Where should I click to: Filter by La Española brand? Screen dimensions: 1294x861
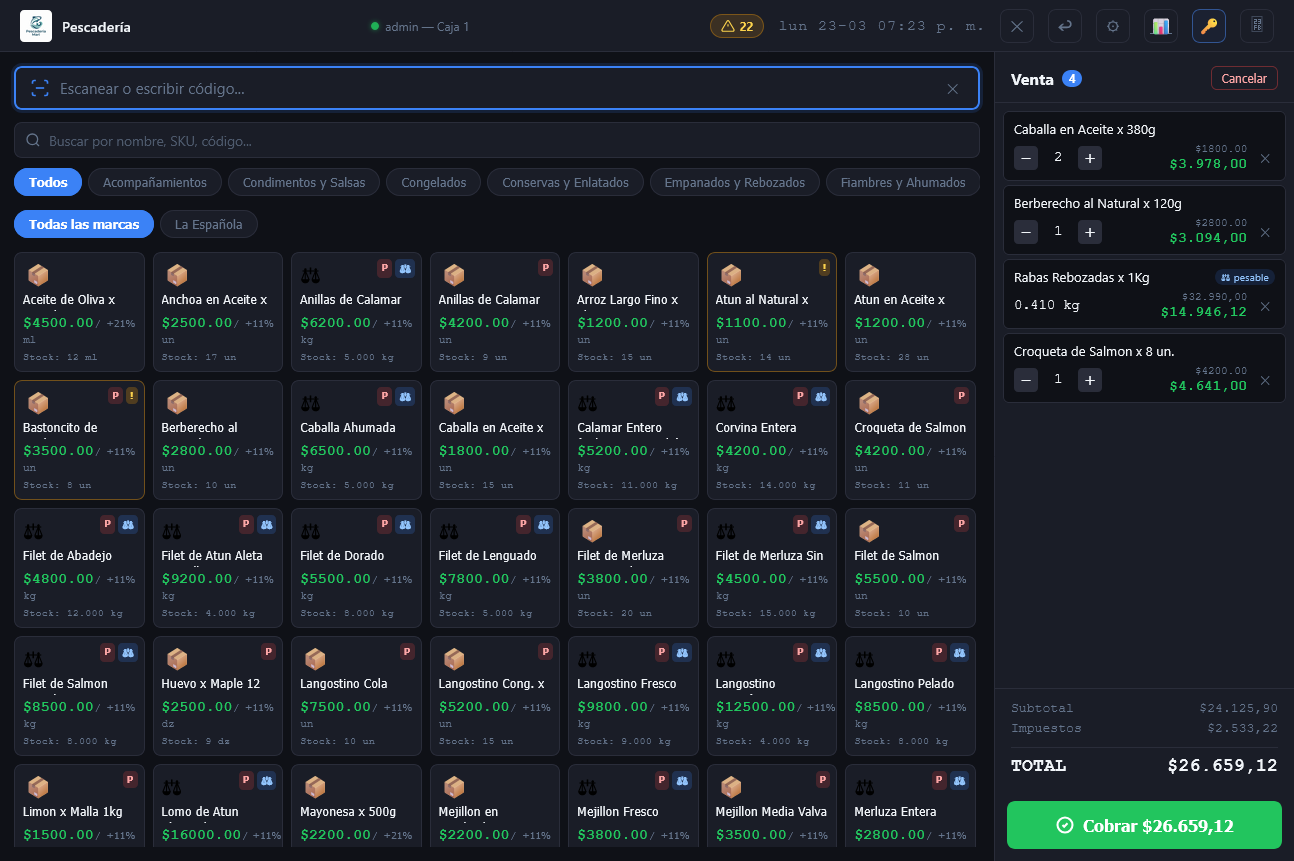[208, 224]
